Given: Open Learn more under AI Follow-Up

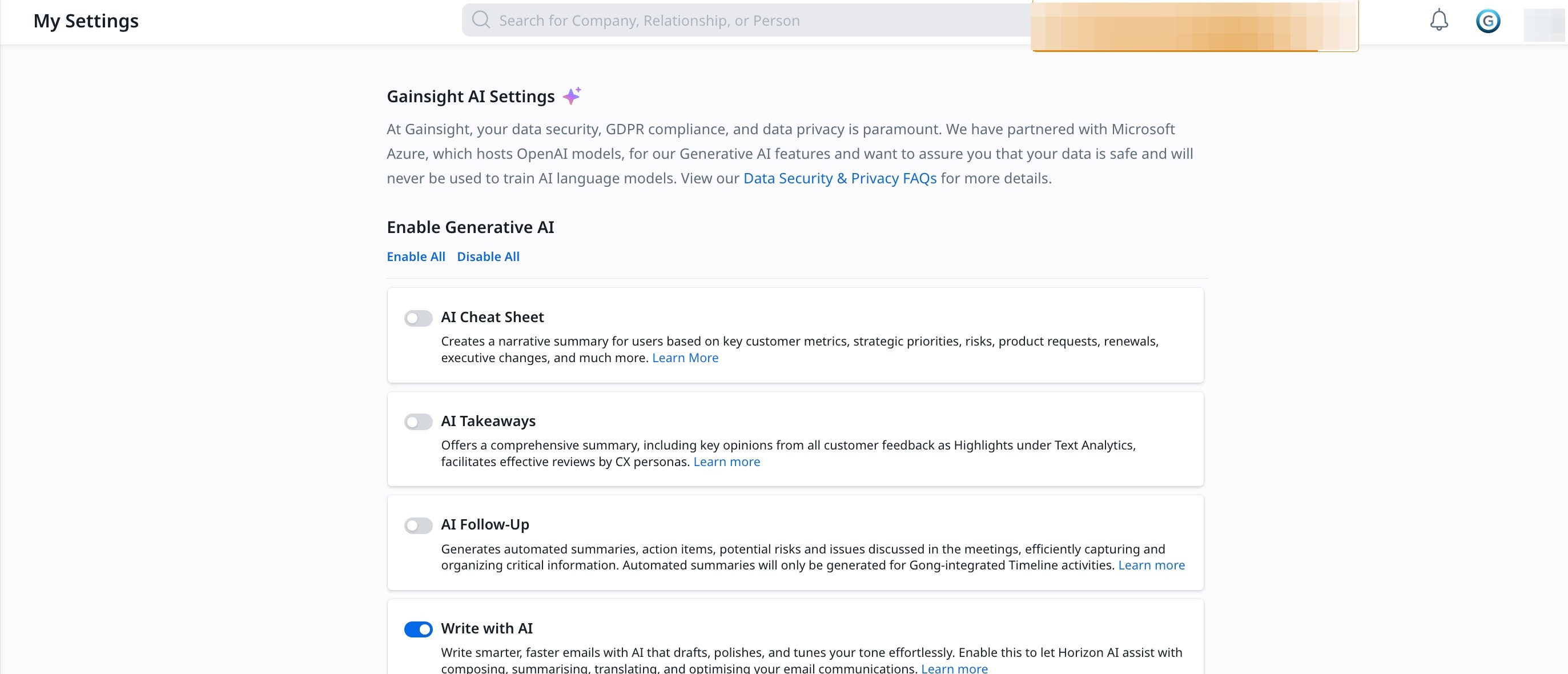Looking at the screenshot, I should pos(1151,565).
